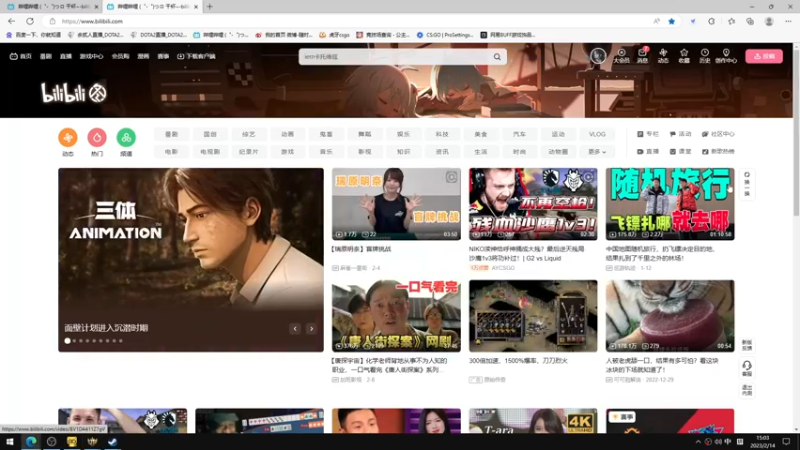Screen dimensions: 800x450
Task: Open 专栏 column link icon
Action: [x=648, y=134]
